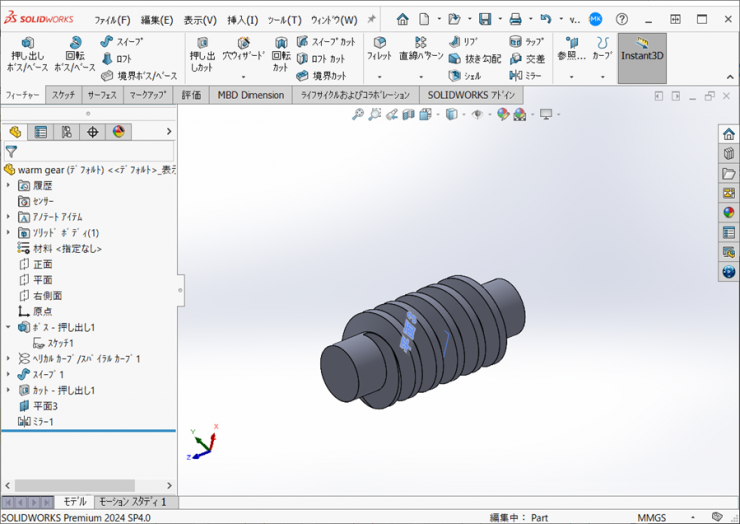Click the Zoom to Fit magnifier icon
Screen dimensions: 740x524
click(x=358, y=115)
